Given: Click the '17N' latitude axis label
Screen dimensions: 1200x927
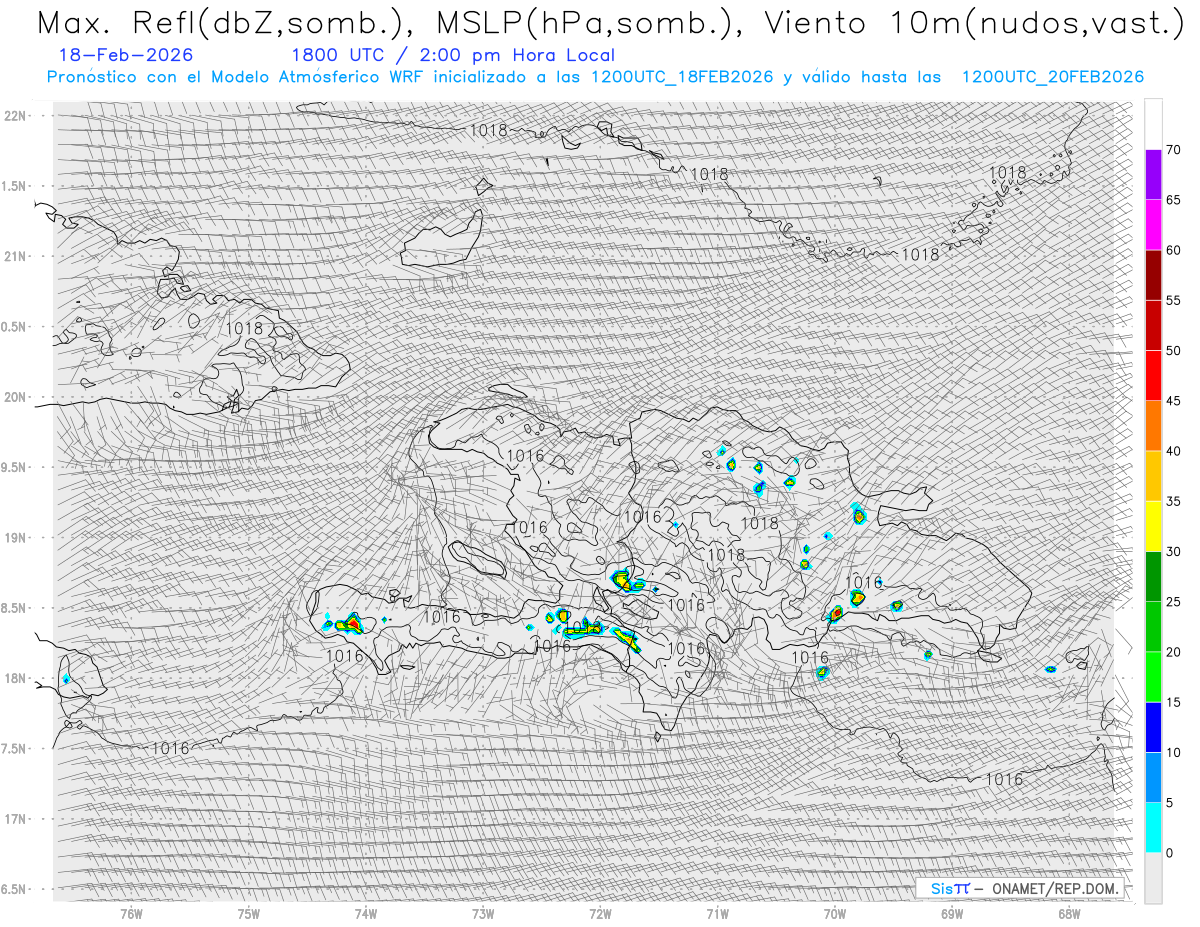Looking at the screenshot, I should pyautogui.click(x=17, y=819).
